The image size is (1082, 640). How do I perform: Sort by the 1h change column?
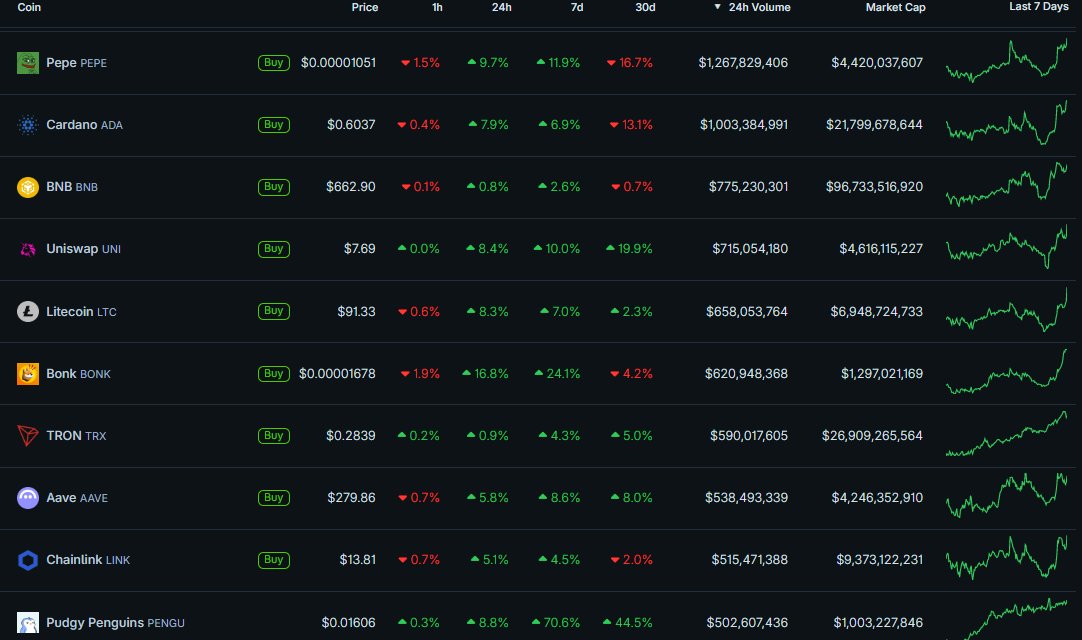click(437, 7)
